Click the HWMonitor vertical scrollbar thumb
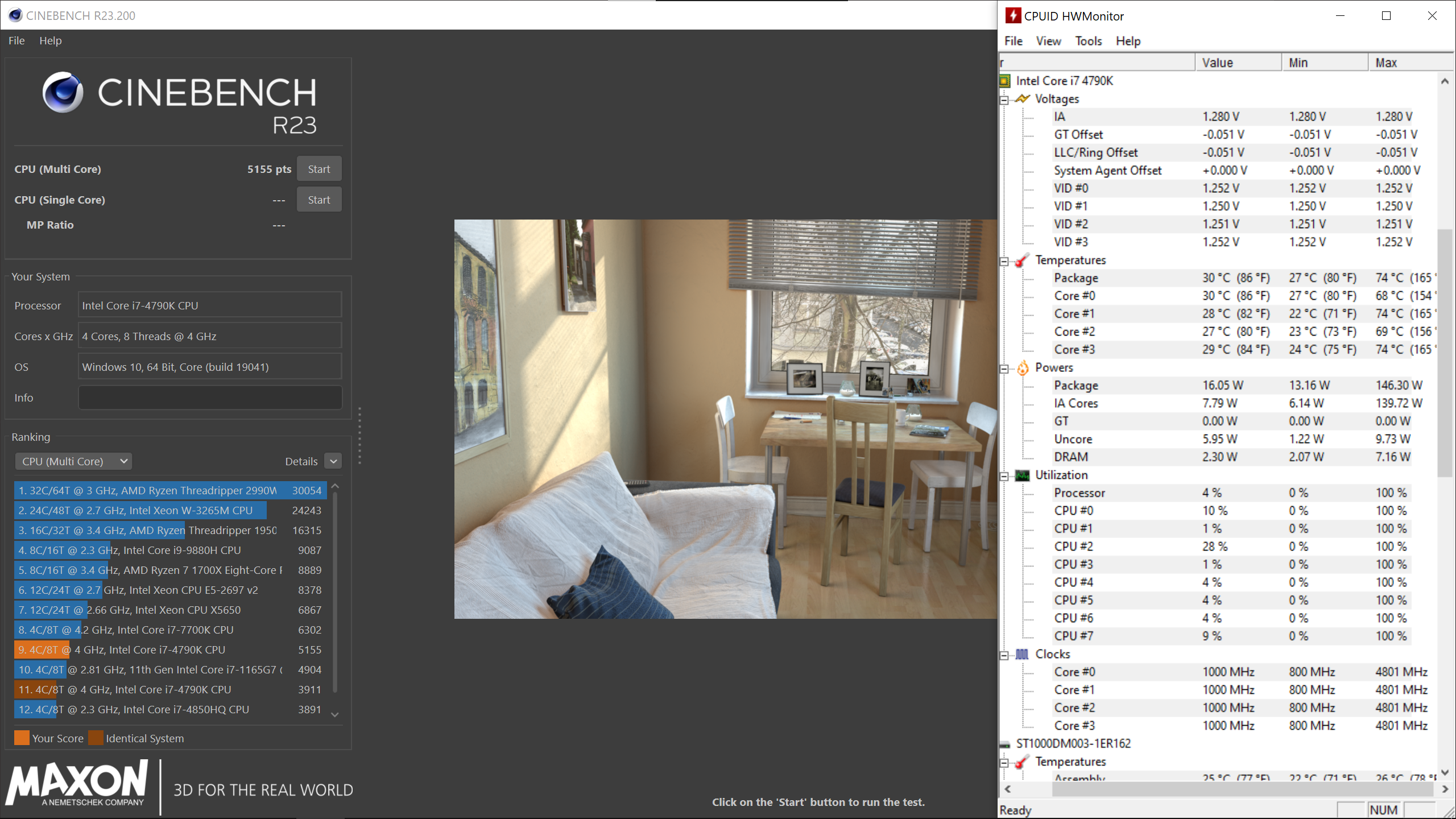 point(1445,353)
